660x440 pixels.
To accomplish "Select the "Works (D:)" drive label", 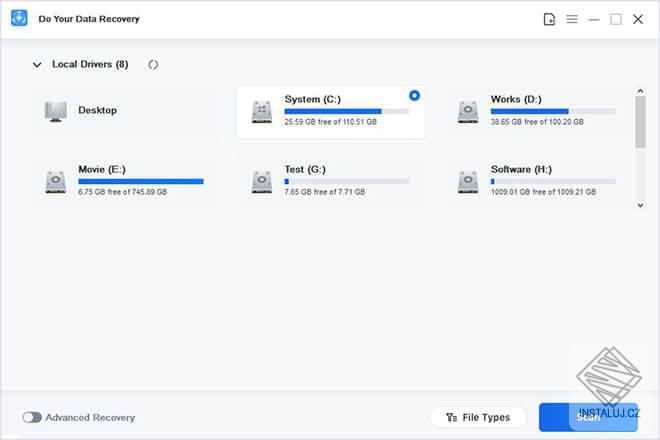I will pyautogui.click(x=516, y=99).
